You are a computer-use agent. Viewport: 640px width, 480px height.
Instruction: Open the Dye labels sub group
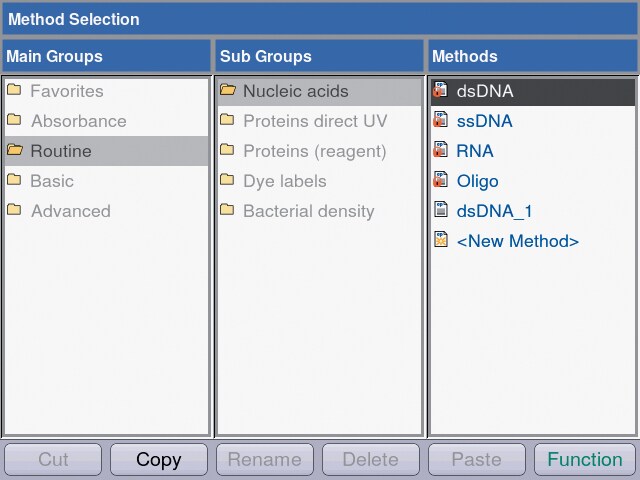point(320,181)
